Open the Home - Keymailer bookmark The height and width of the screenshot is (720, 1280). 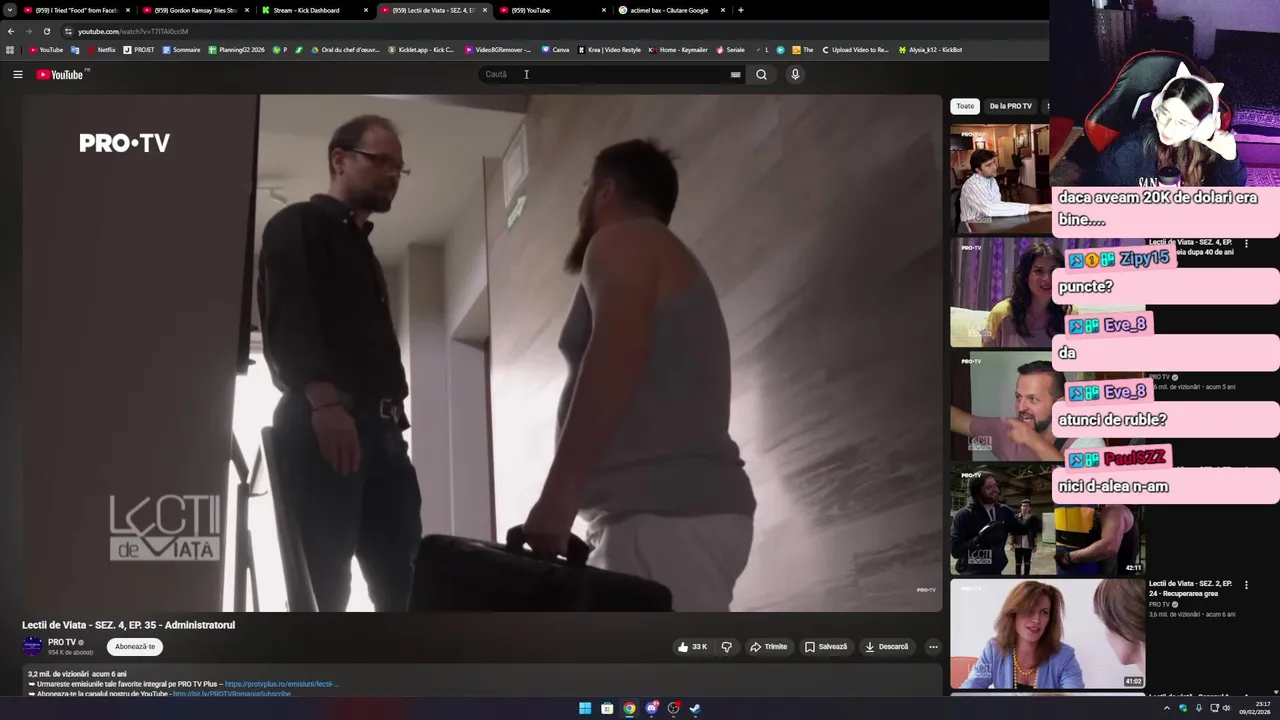pos(678,49)
